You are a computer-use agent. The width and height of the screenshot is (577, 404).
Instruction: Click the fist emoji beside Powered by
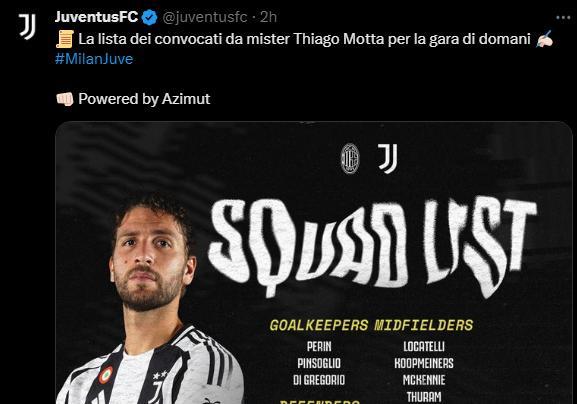point(65,99)
